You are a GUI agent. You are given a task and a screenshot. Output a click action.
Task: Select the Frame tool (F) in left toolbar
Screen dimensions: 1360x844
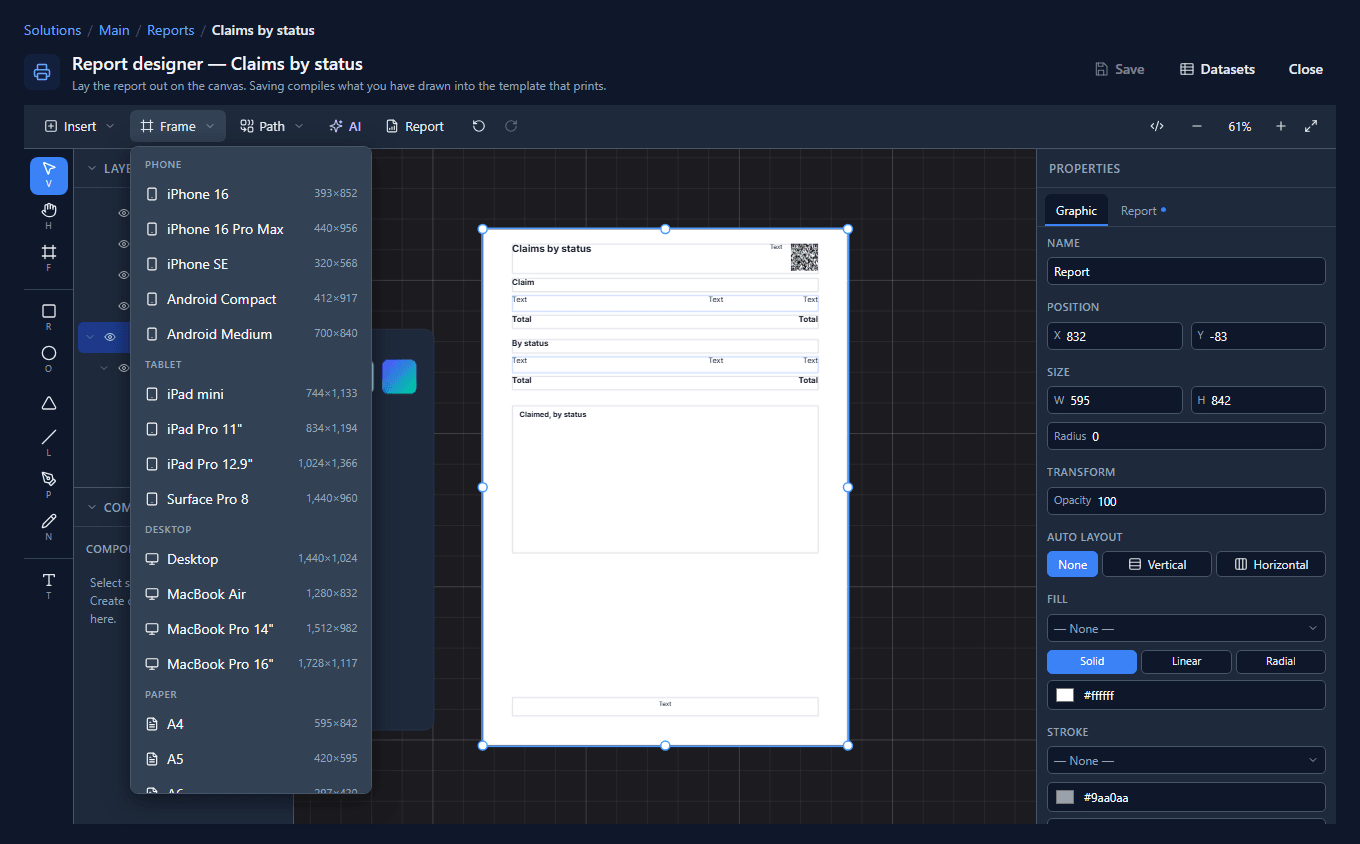48,258
